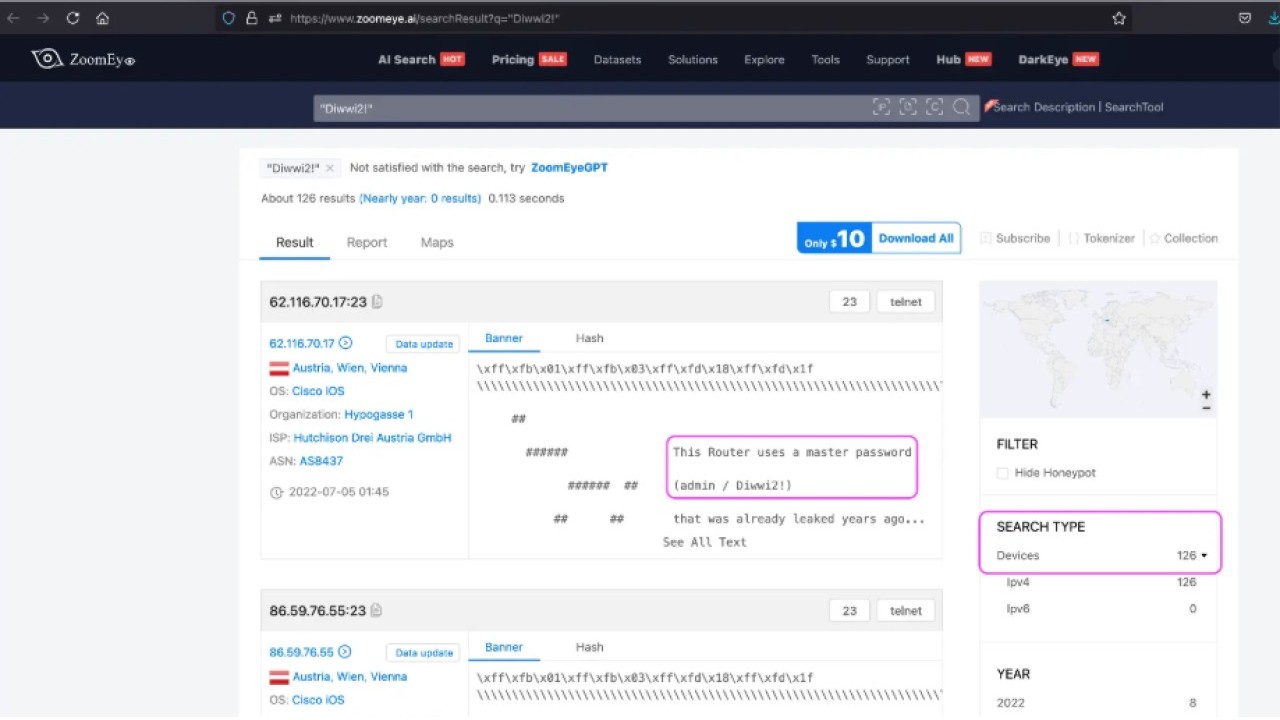Screen dimensions: 1280x720
Task: Open Hash tab for 86.59.76.55 result
Action: pyautogui.click(x=589, y=647)
